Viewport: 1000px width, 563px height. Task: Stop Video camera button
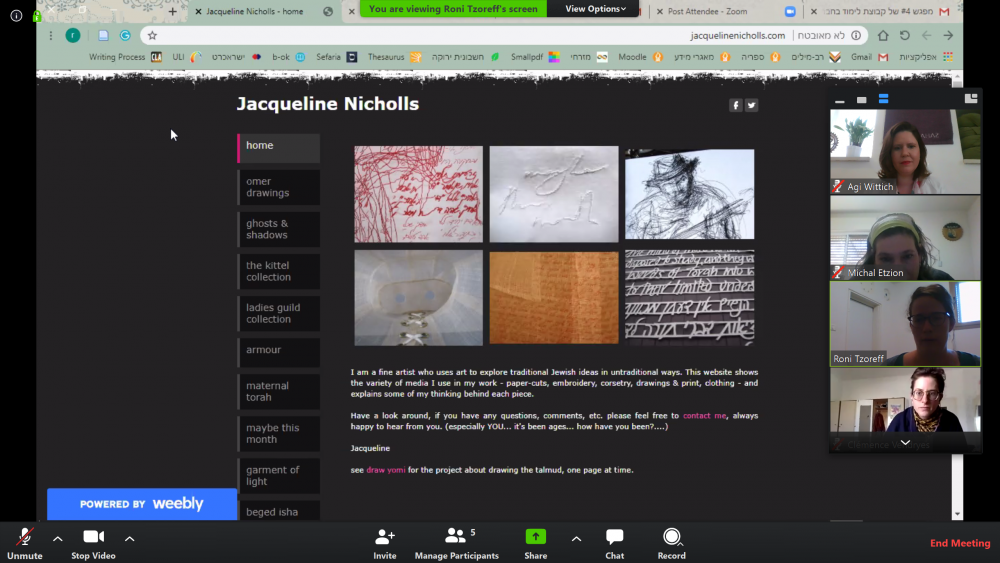point(93,544)
